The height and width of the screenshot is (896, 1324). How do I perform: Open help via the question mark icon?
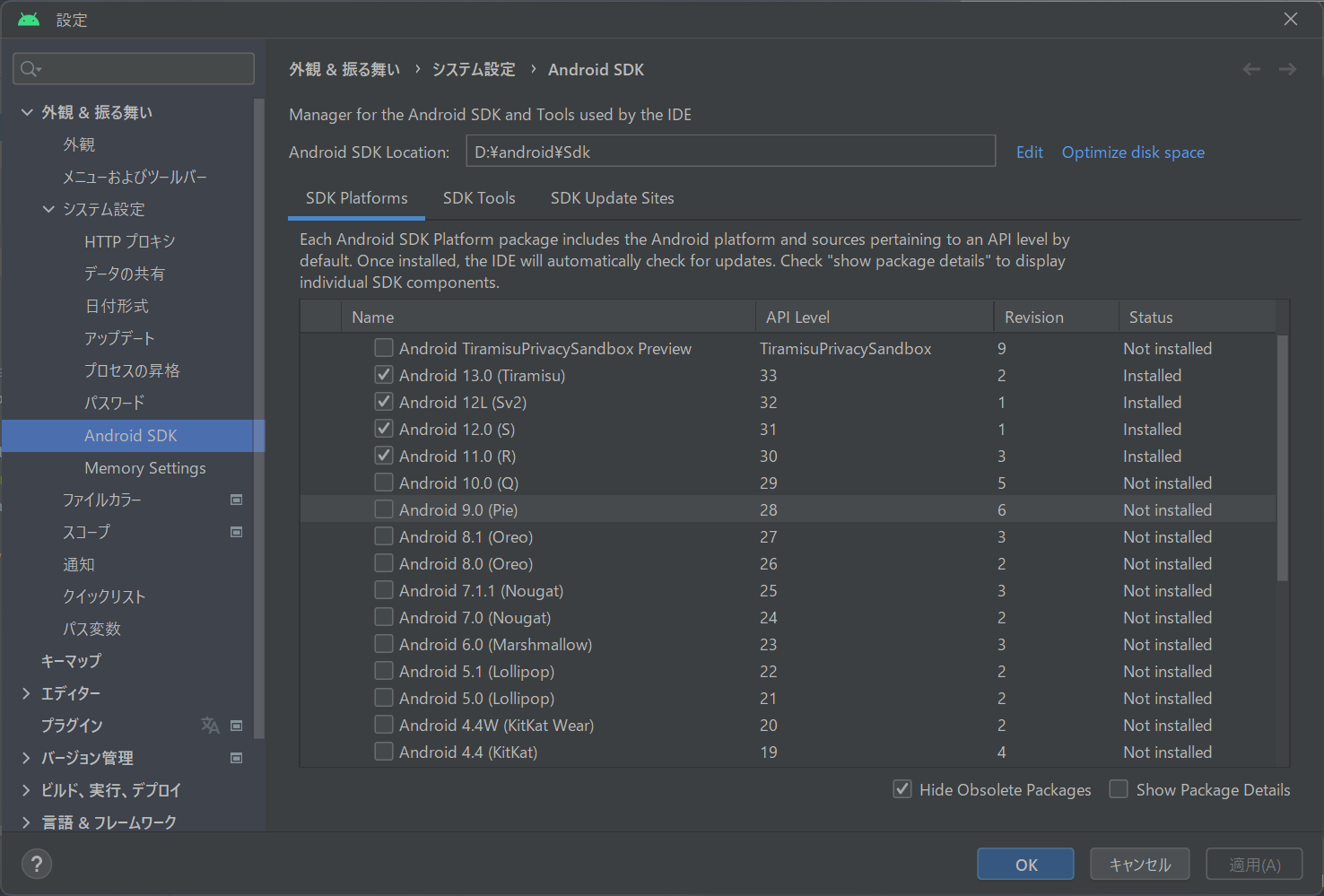(x=37, y=864)
